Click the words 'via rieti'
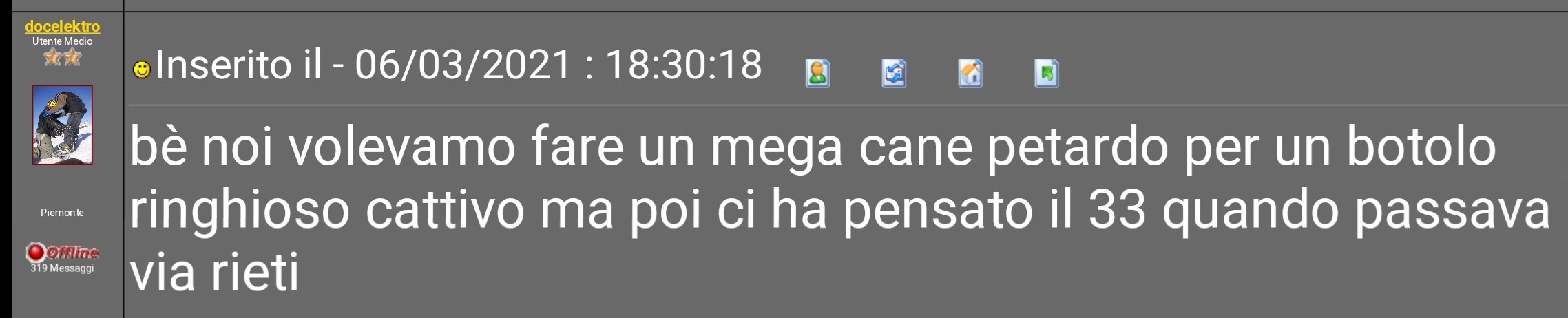 (214, 272)
